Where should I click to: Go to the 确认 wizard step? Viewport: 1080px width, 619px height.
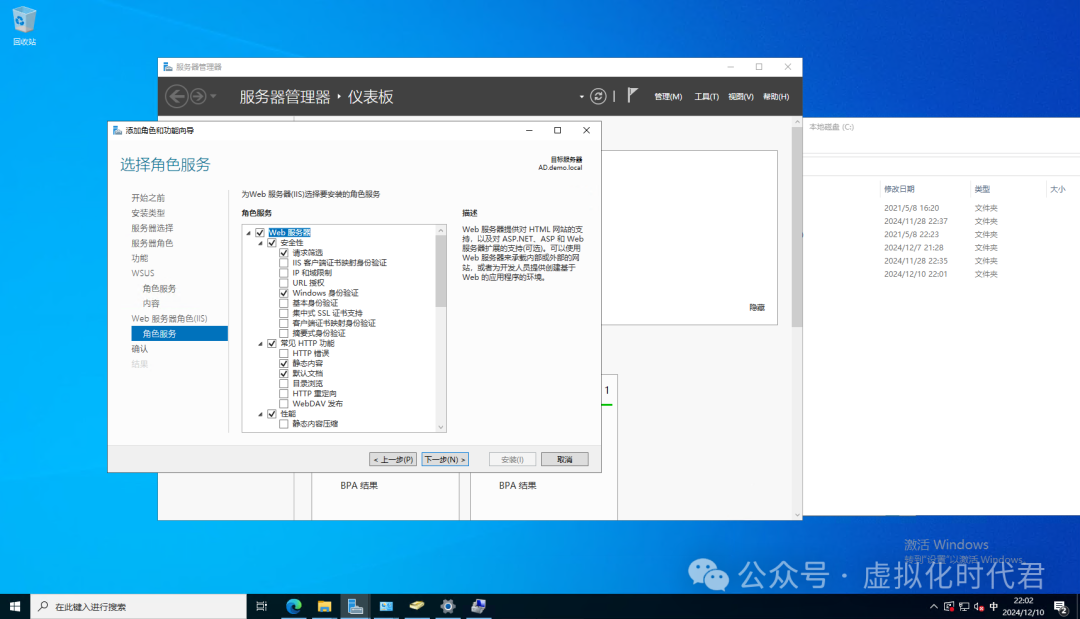(140, 349)
